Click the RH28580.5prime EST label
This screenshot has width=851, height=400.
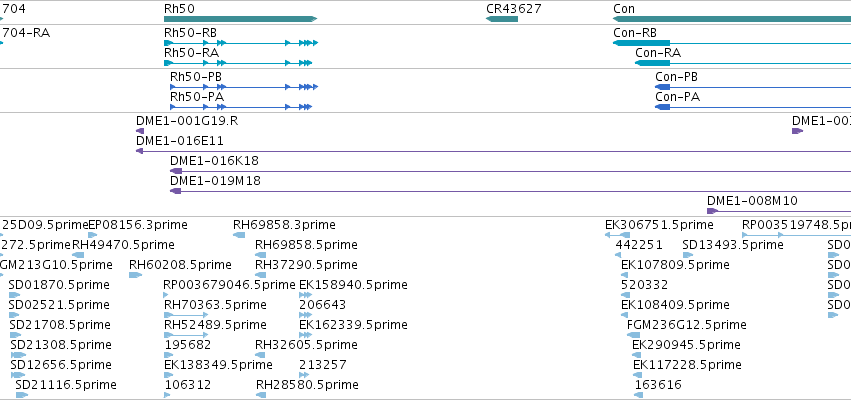(307, 385)
